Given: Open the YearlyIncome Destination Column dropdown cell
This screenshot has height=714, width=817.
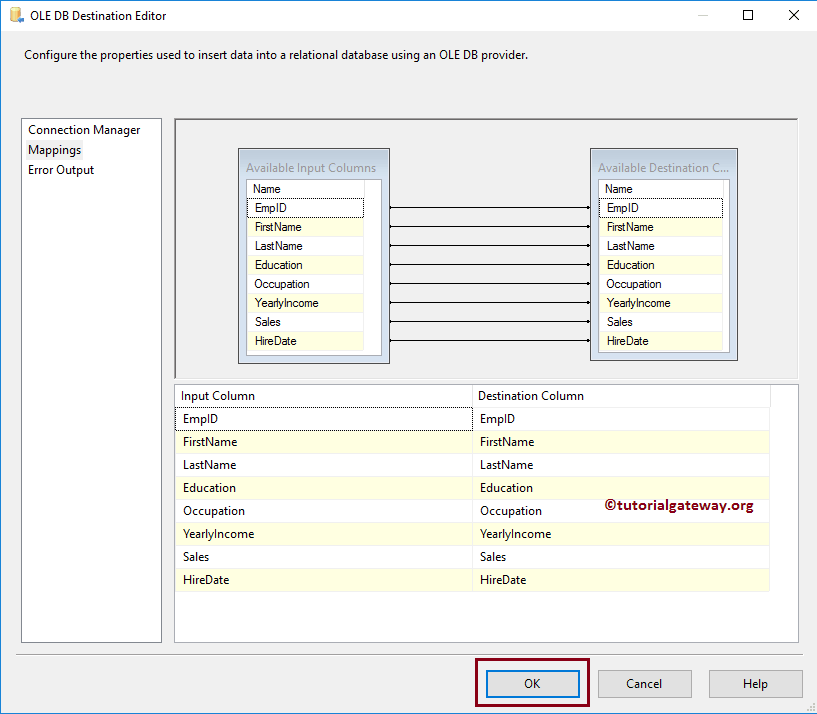Looking at the screenshot, I should click(620, 534).
